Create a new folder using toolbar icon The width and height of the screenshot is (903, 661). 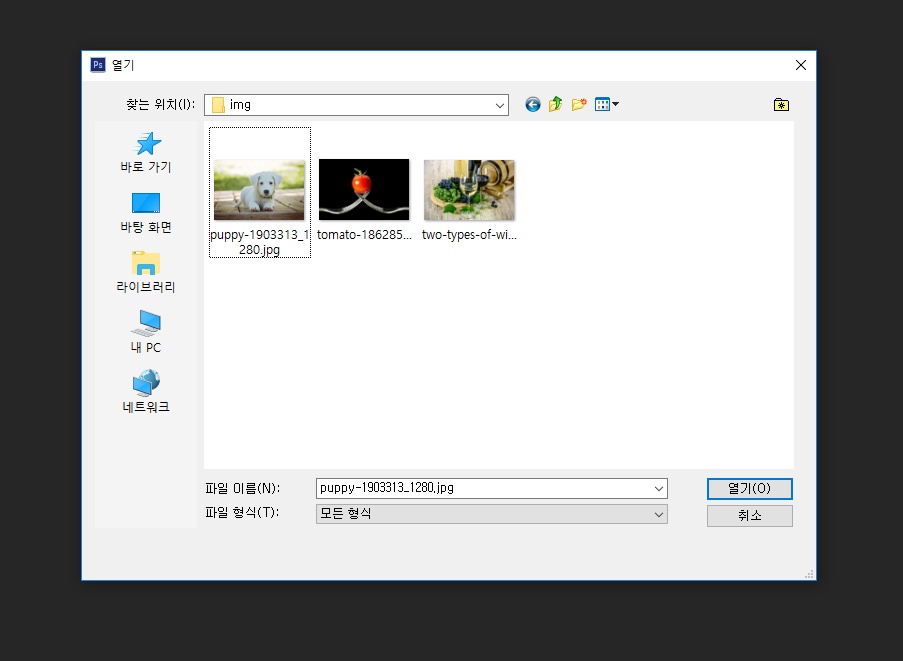click(x=578, y=104)
